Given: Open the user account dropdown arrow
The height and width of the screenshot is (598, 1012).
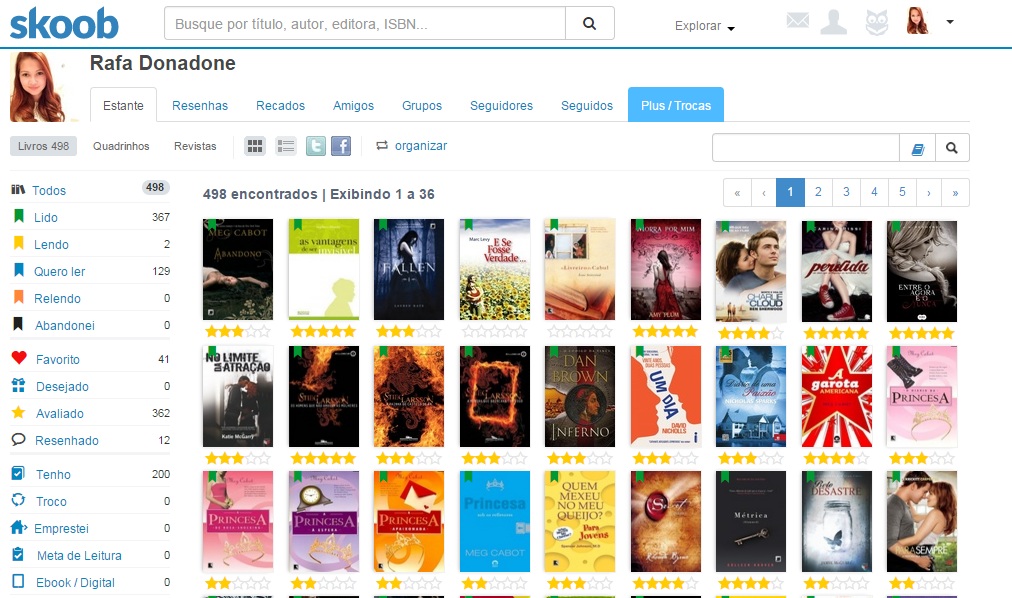Looking at the screenshot, I should 949,21.
